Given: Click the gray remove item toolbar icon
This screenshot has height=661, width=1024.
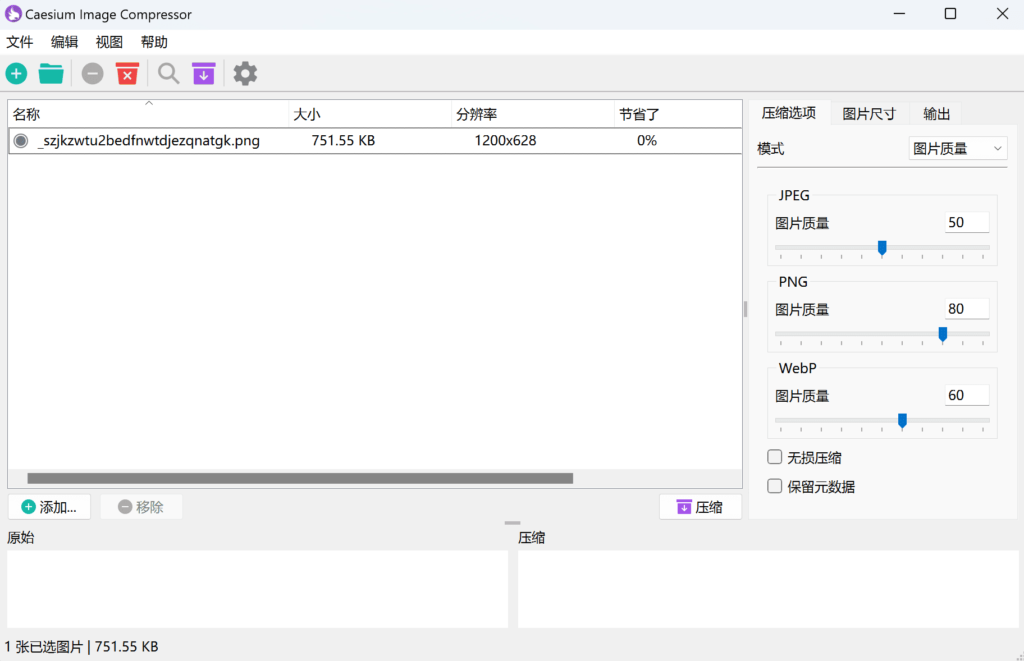Looking at the screenshot, I should (93, 74).
